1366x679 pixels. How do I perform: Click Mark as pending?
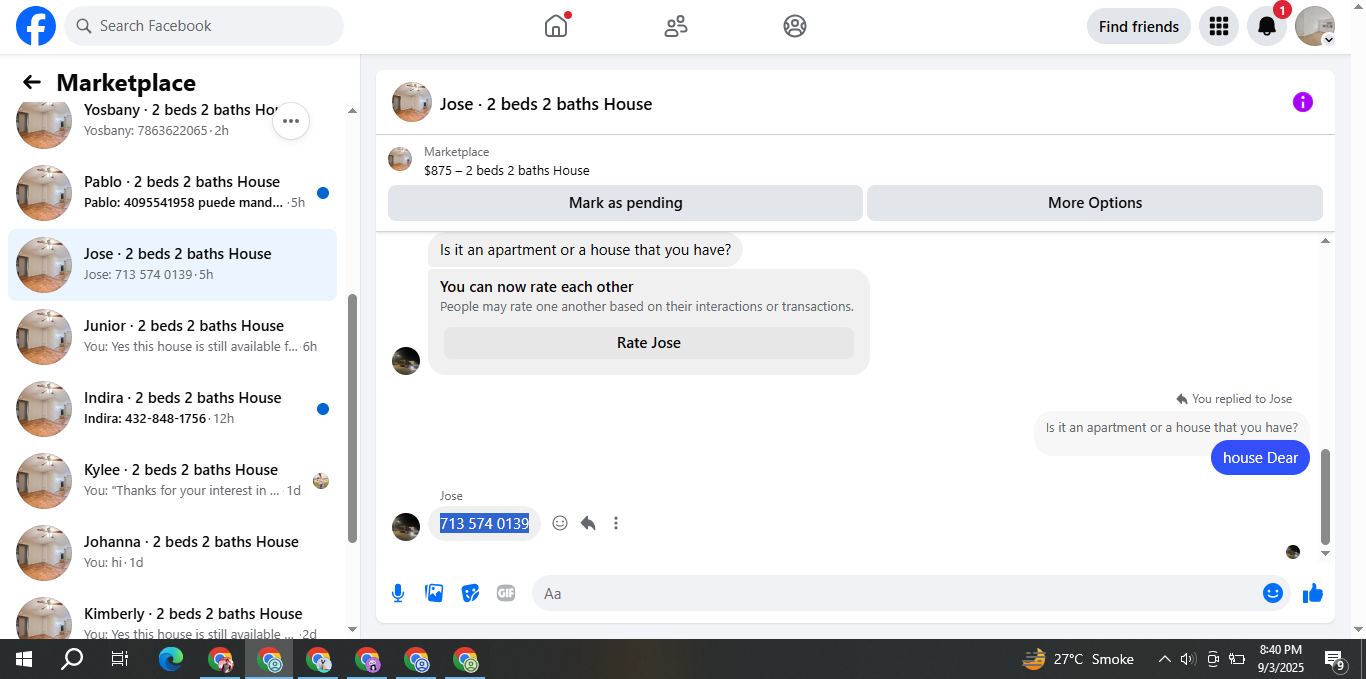625,202
